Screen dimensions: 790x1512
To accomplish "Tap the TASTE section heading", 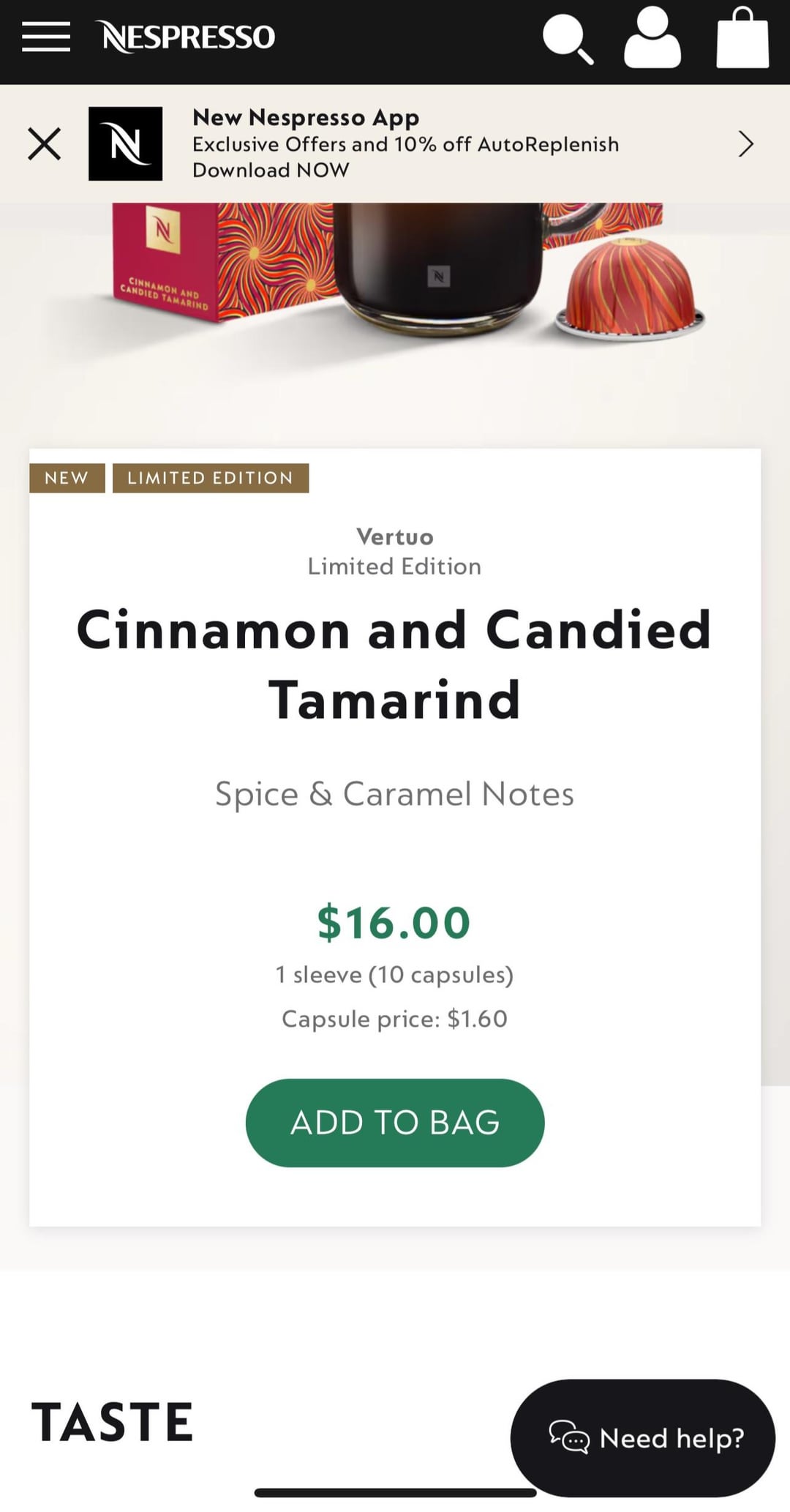I will [113, 1422].
